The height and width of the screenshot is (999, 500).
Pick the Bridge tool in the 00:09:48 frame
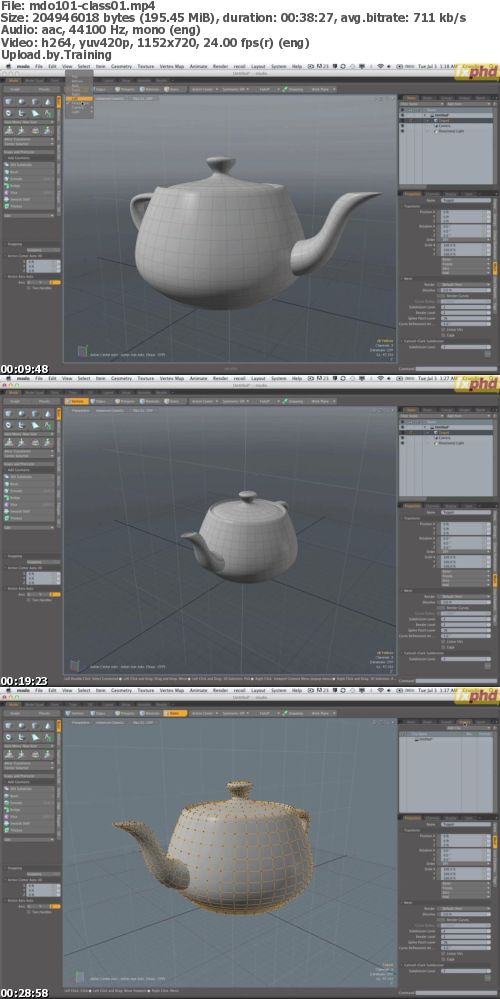[x=29, y=185]
